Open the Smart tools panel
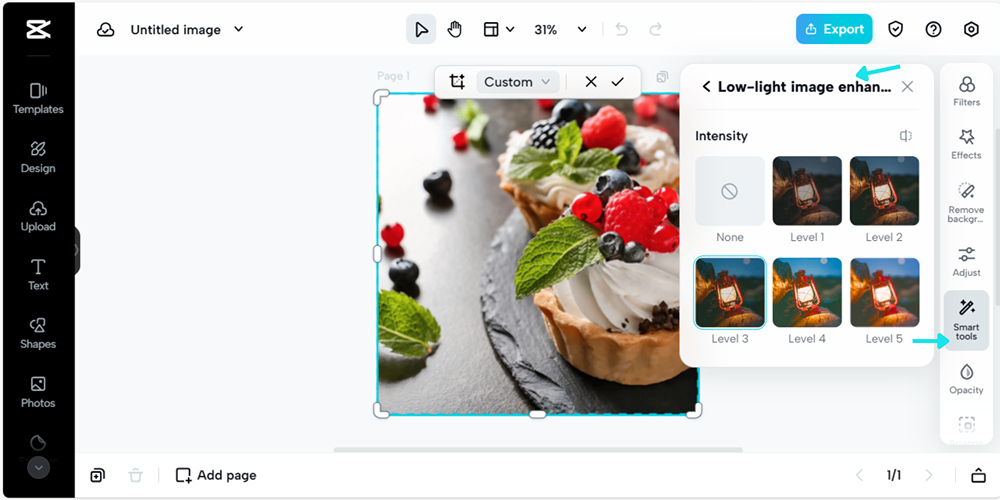 [x=966, y=320]
